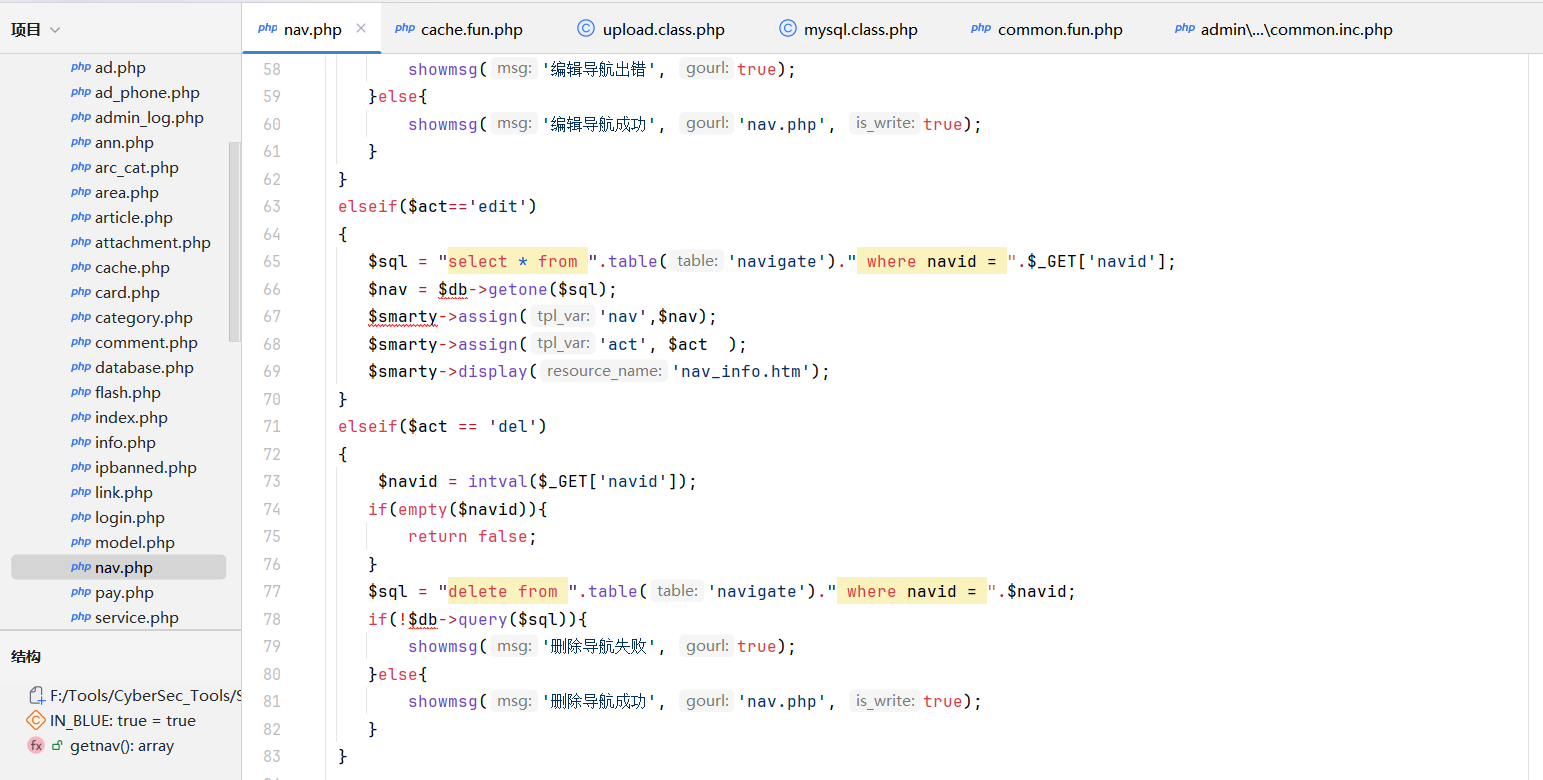This screenshot has width=1543, height=780.
Task: Select nav.php in the file tree
Action: click(123, 568)
